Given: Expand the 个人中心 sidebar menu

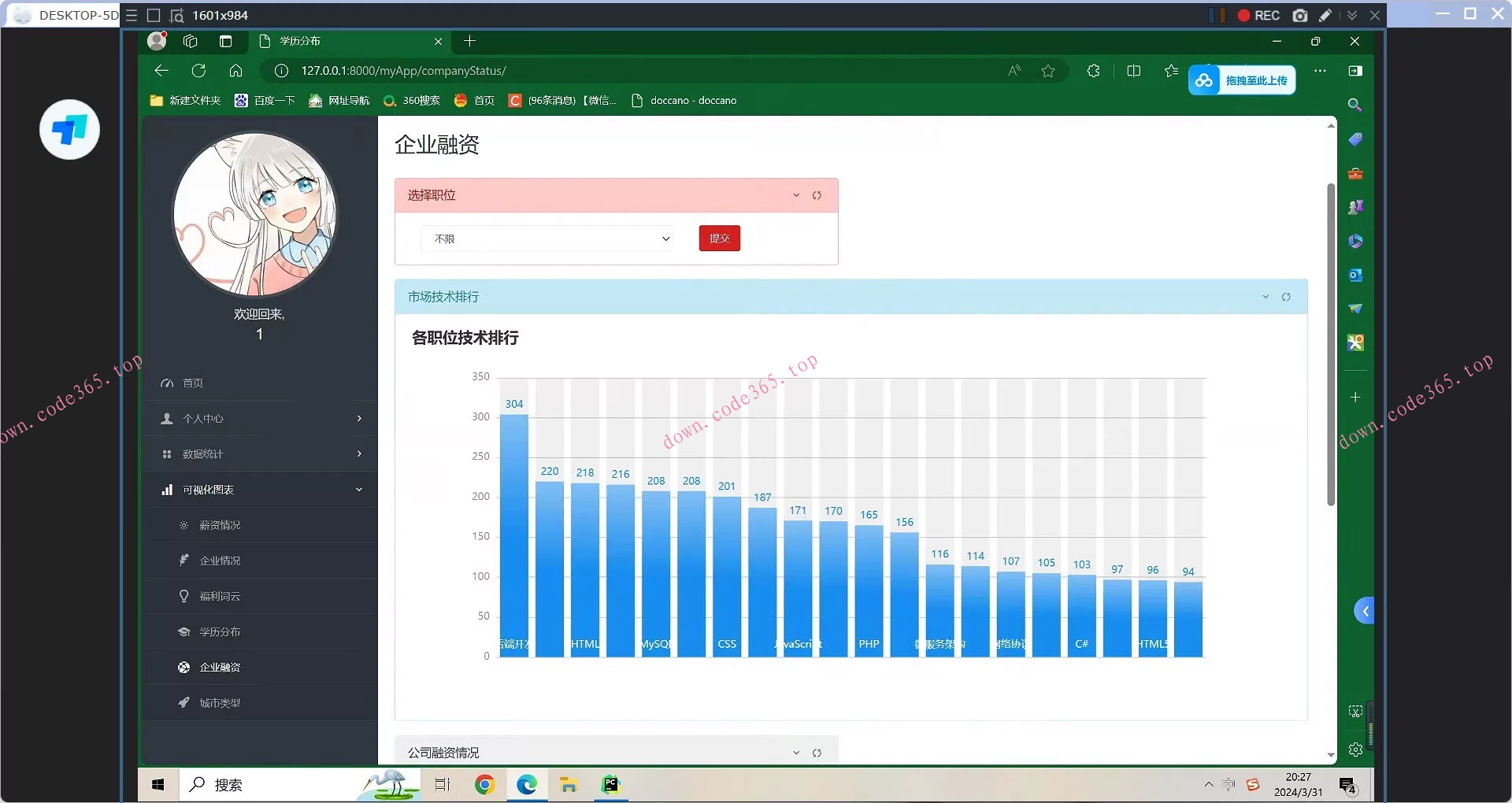Looking at the screenshot, I should pos(260,419).
